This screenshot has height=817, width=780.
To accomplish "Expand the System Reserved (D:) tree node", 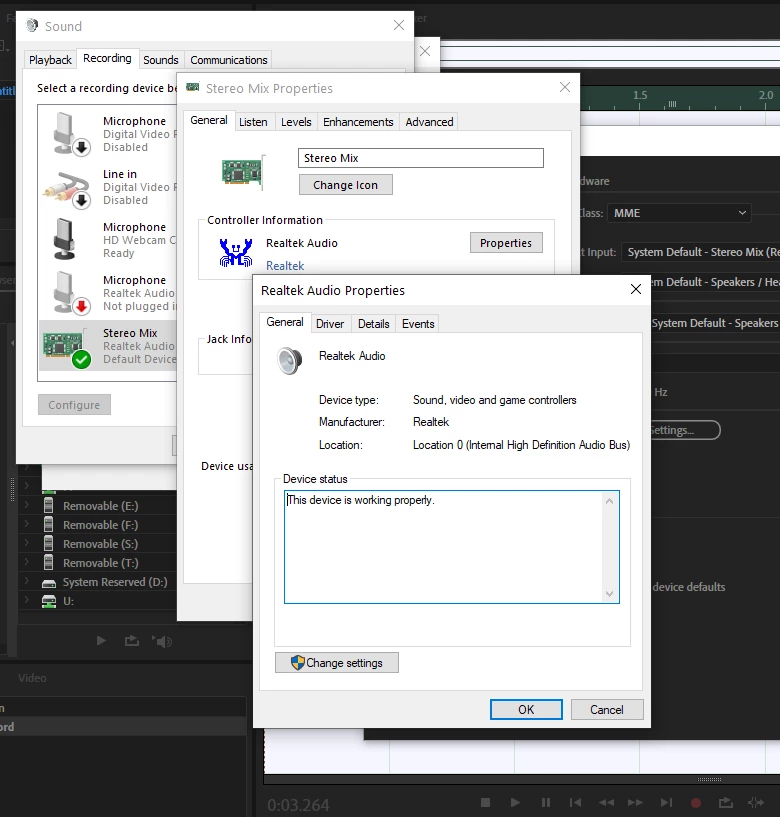I will 27,580.
